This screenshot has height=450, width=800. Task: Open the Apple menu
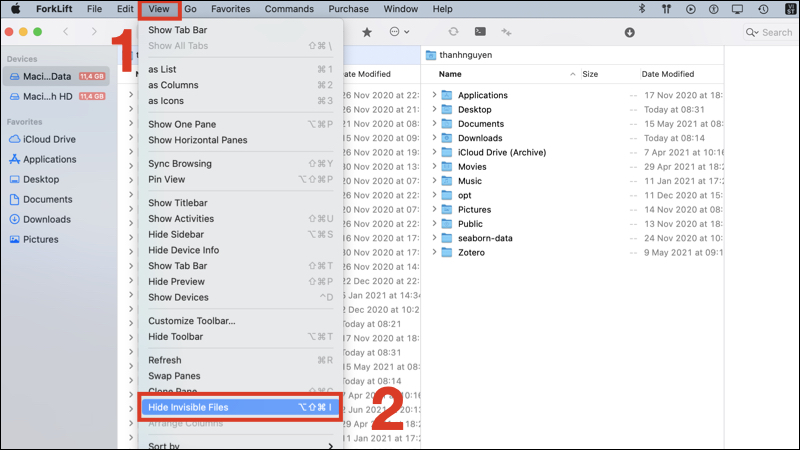(x=16, y=9)
